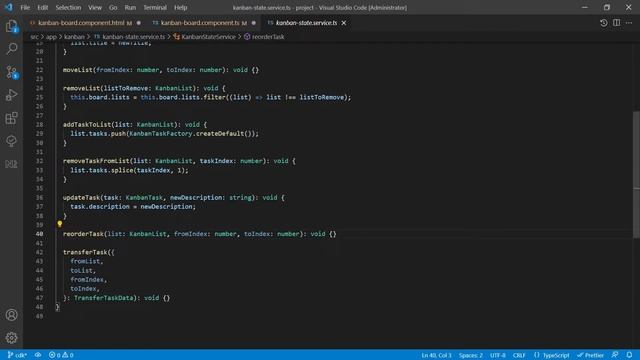This screenshot has height=360, width=640.
Task: Select the kanban-state.service.ts tab
Action: 306,23
